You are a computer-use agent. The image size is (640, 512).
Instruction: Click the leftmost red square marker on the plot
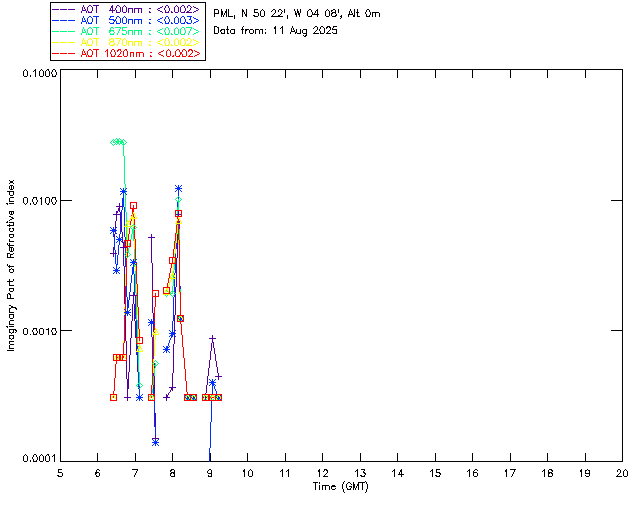[113, 397]
